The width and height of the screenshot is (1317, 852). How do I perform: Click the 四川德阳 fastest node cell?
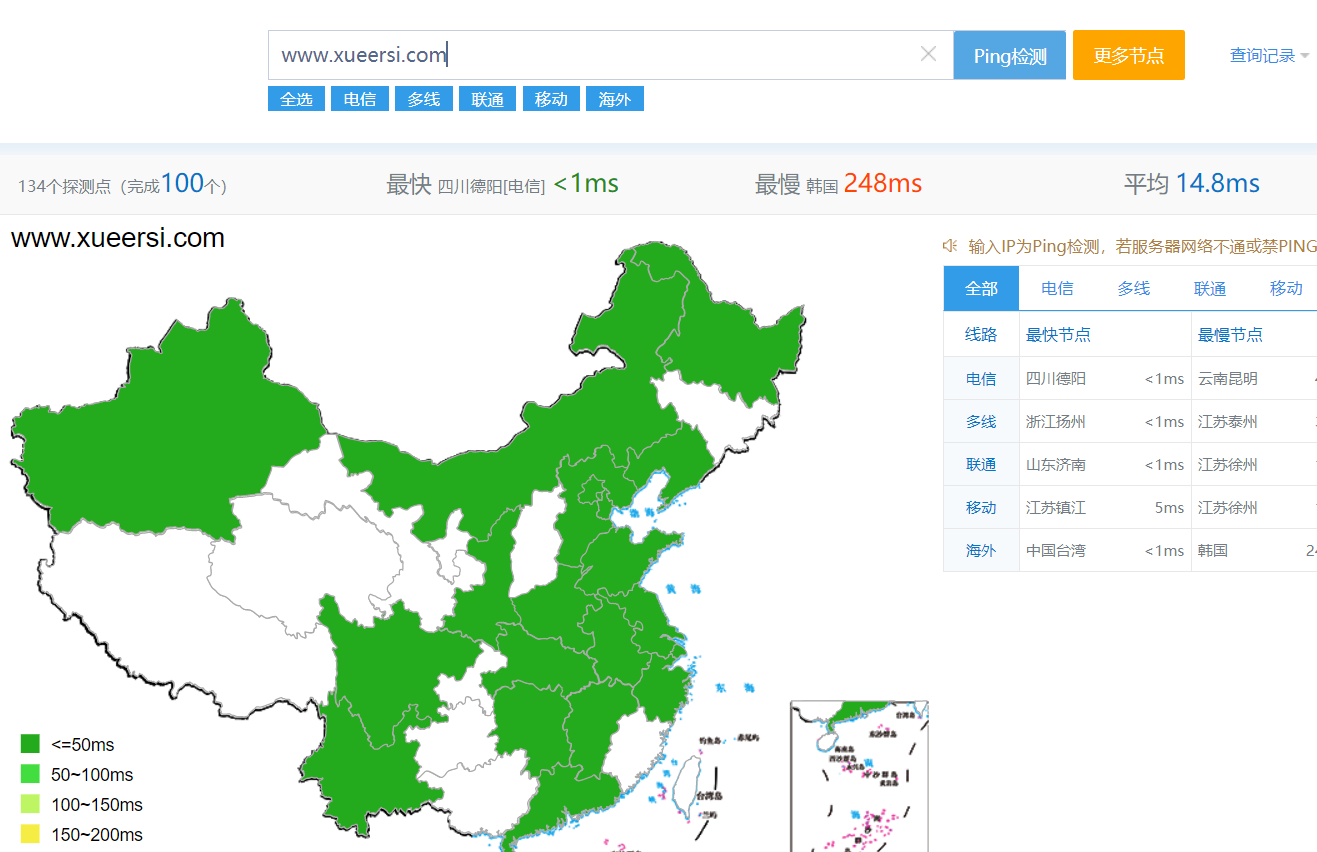click(1056, 379)
